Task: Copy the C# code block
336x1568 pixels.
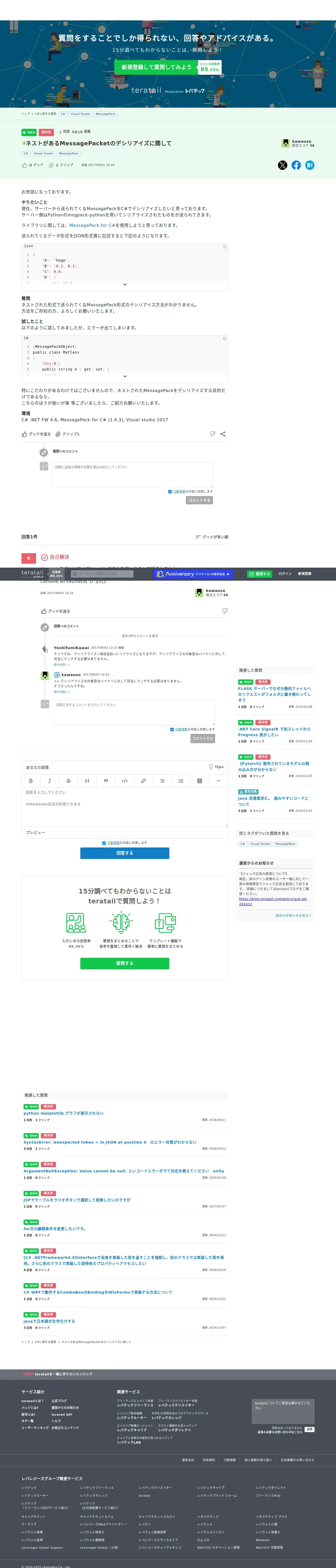Action: [x=225, y=338]
